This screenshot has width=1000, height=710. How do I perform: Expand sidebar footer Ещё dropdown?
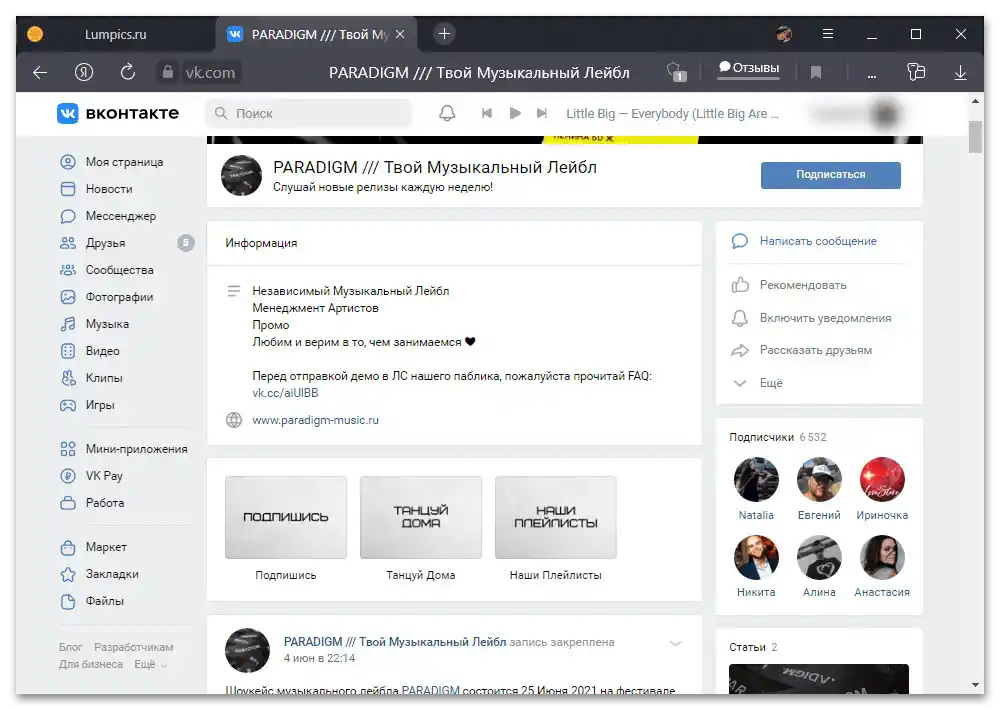[151, 664]
